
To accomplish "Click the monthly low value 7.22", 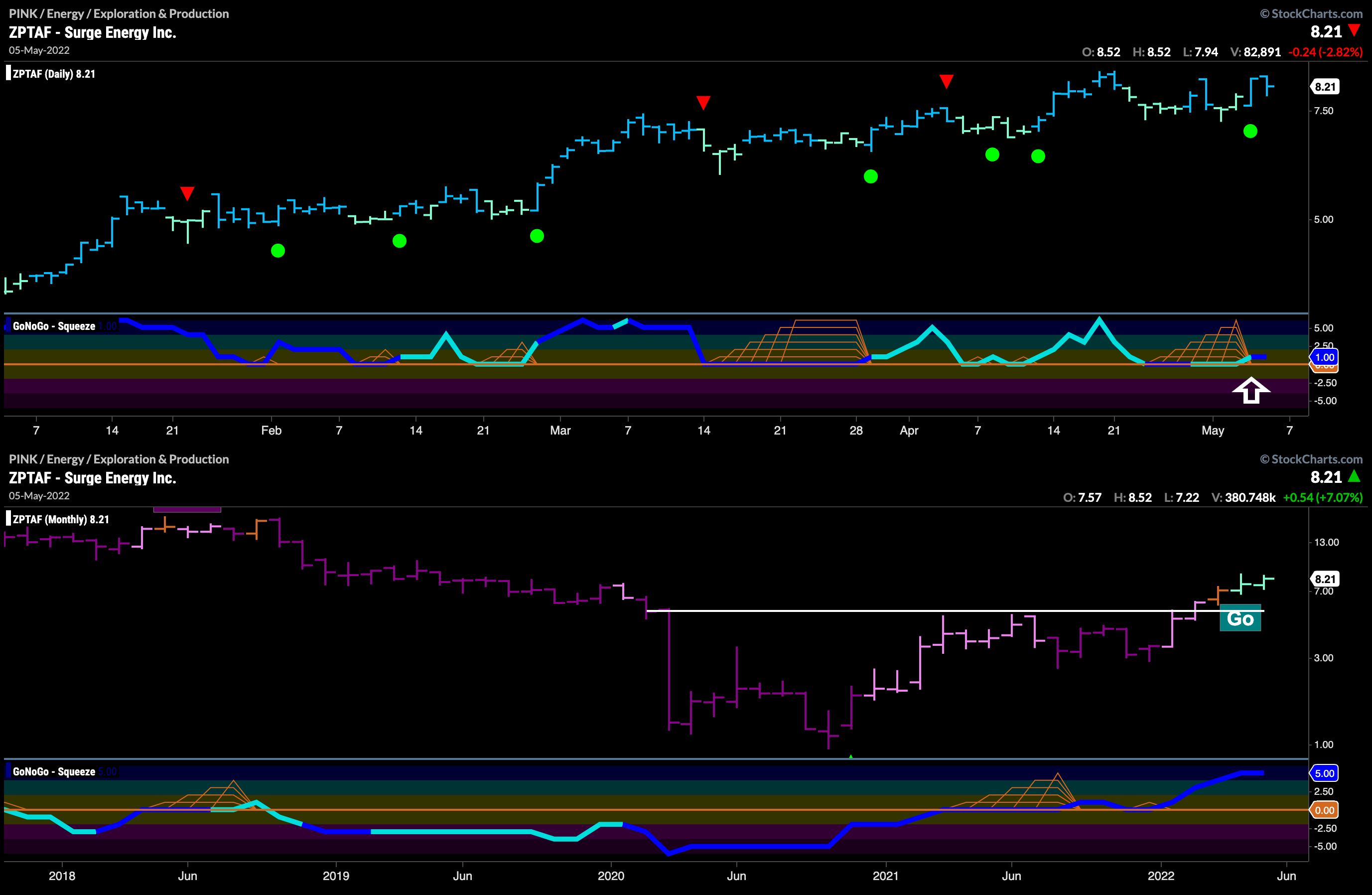I will (1187, 498).
